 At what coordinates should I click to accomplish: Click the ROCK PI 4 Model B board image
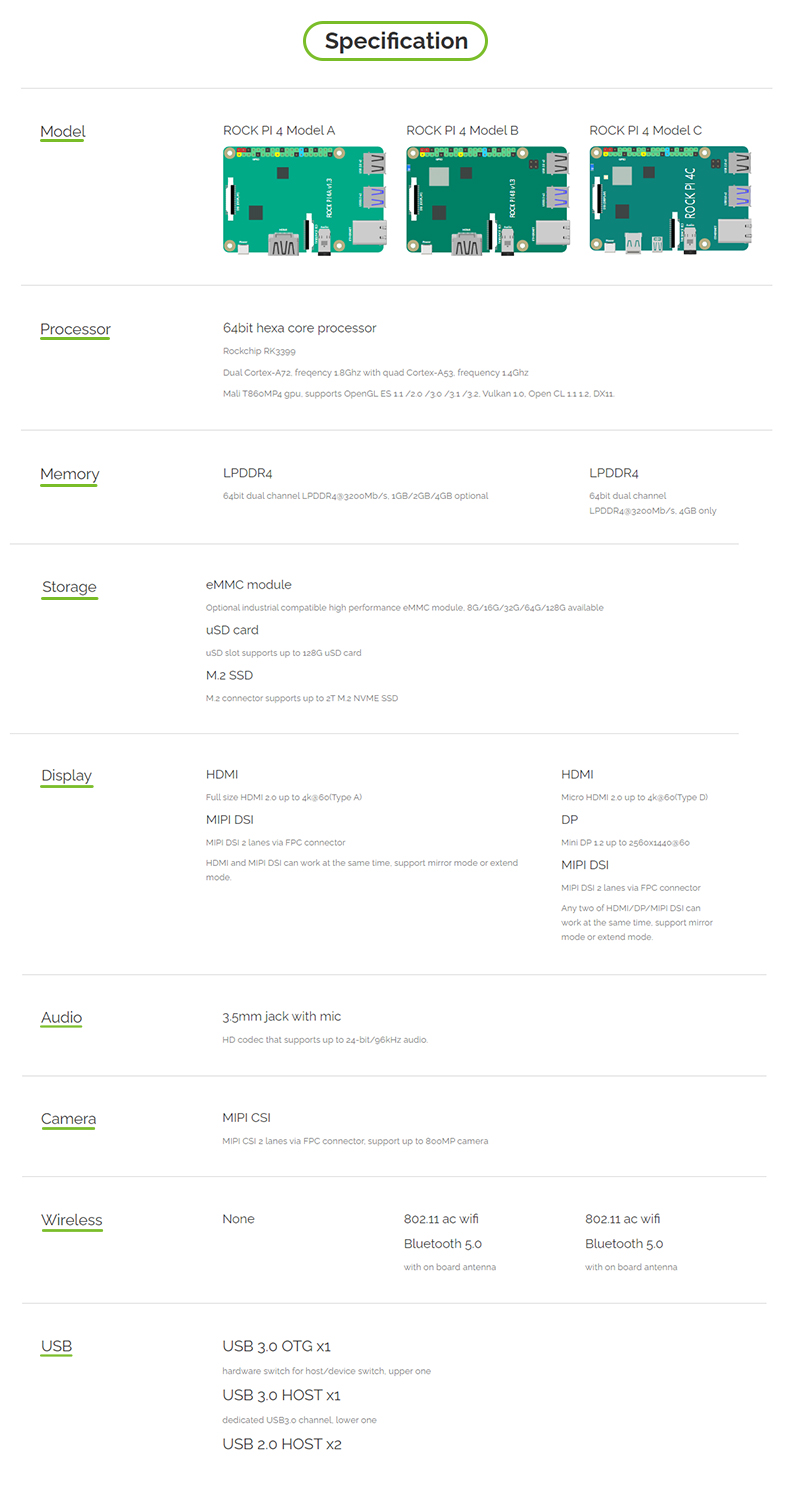[488, 202]
